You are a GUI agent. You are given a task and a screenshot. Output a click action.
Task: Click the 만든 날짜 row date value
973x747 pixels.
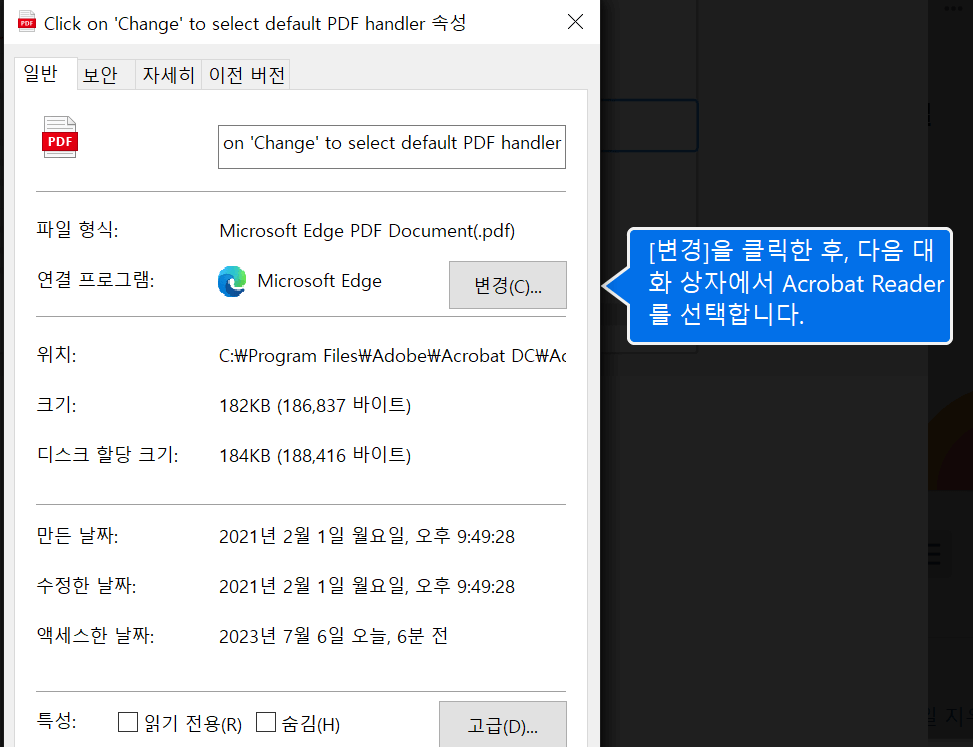pos(367,536)
